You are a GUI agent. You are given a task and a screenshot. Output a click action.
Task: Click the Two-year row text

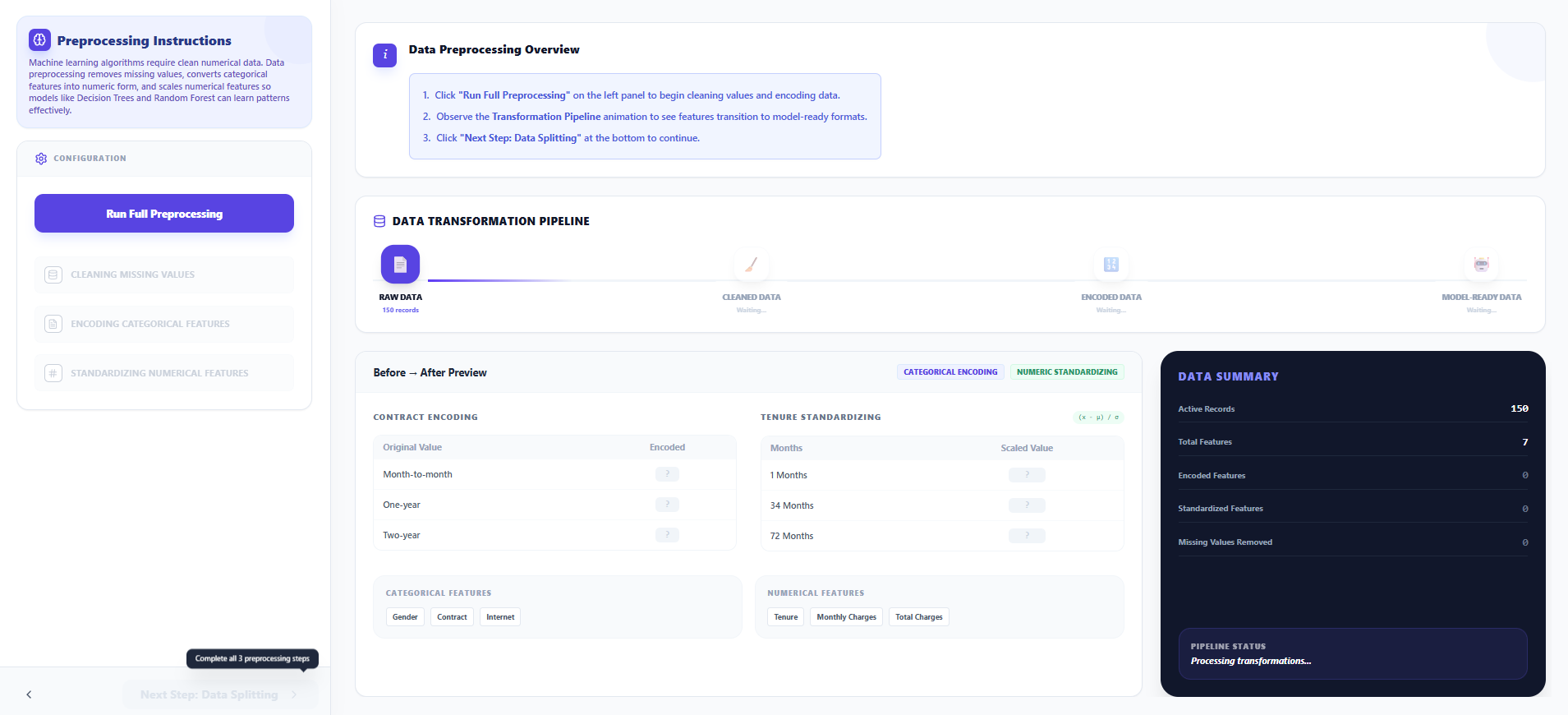(402, 535)
